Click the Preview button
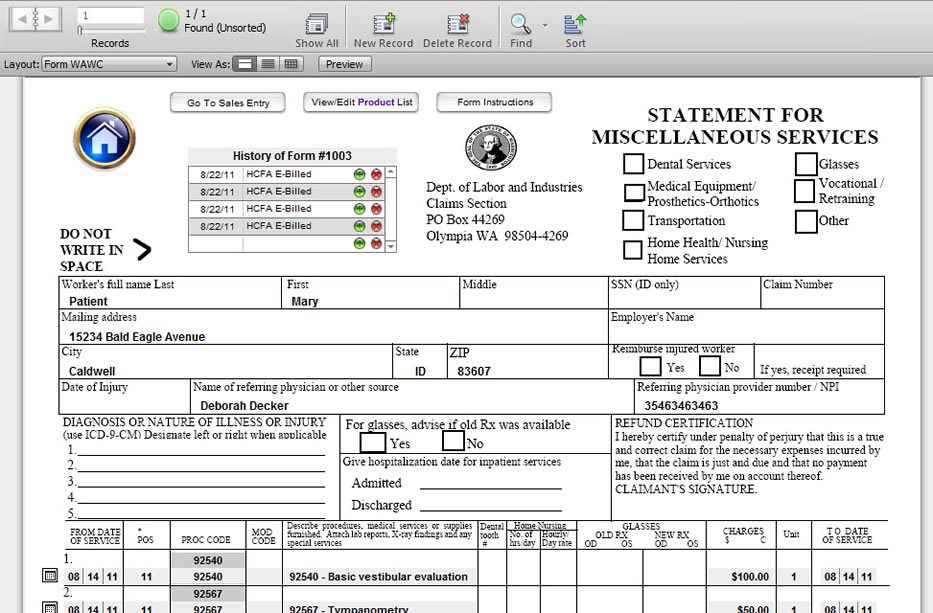The image size is (933, 613). tap(345, 64)
